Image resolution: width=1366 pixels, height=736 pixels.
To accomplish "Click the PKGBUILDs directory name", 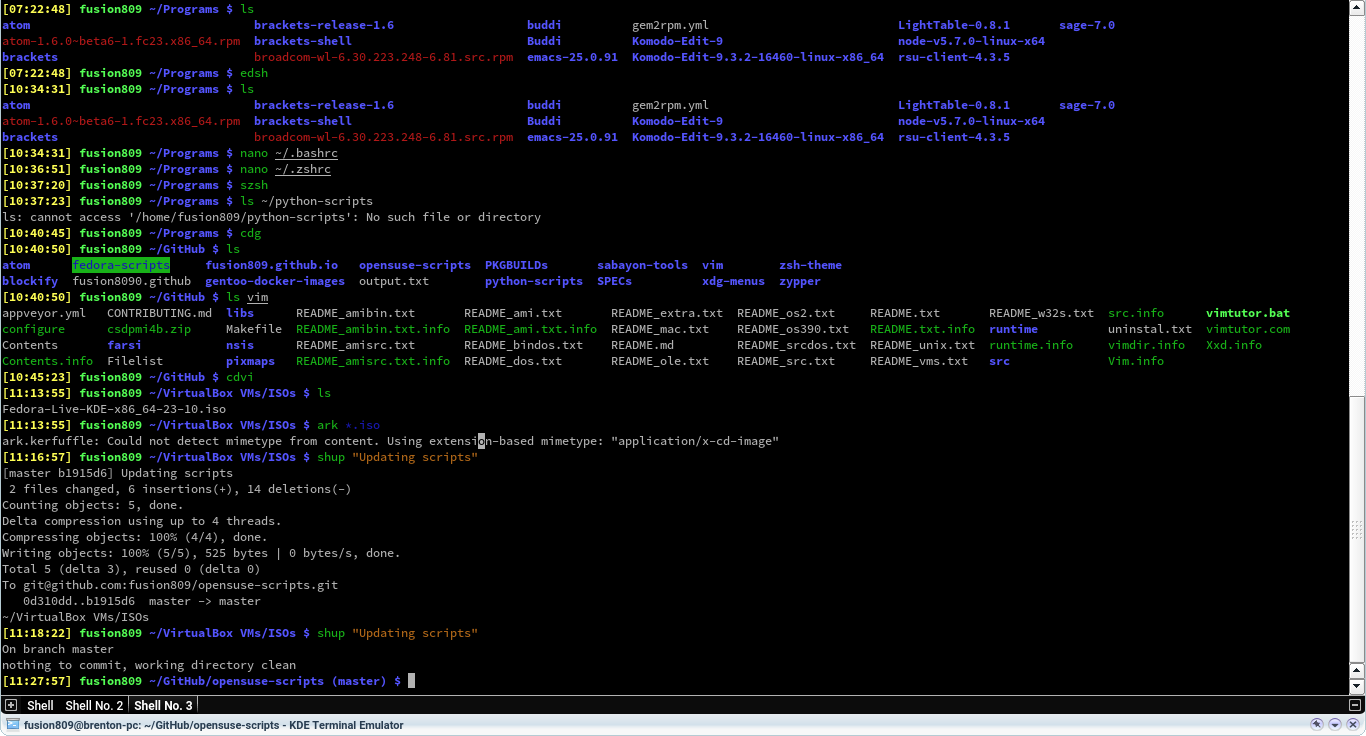I will click(x=516, y=265).
